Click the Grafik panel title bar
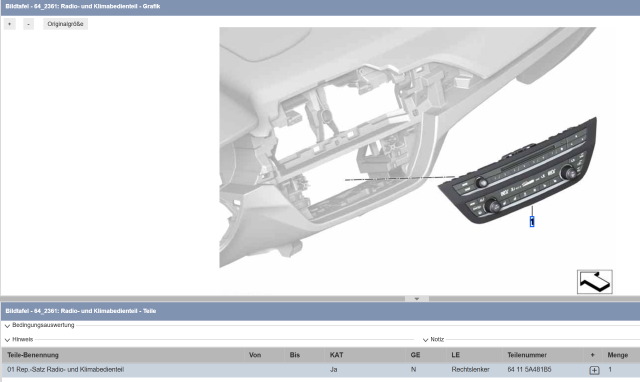 320,7
